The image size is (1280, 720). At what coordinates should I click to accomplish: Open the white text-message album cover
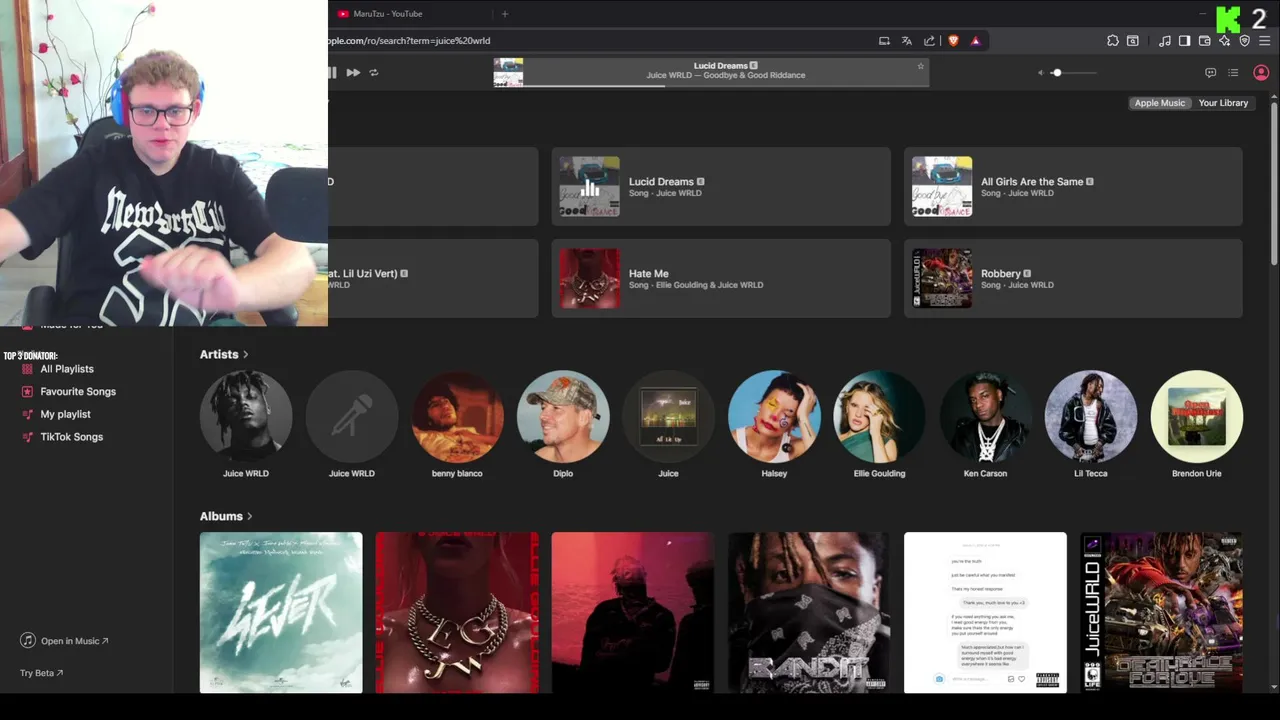pyautogui.click(x=985, y=613)
